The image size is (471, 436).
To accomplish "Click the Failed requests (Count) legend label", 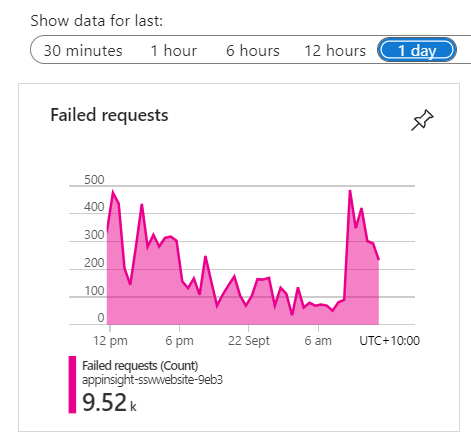I will (140, 366).
